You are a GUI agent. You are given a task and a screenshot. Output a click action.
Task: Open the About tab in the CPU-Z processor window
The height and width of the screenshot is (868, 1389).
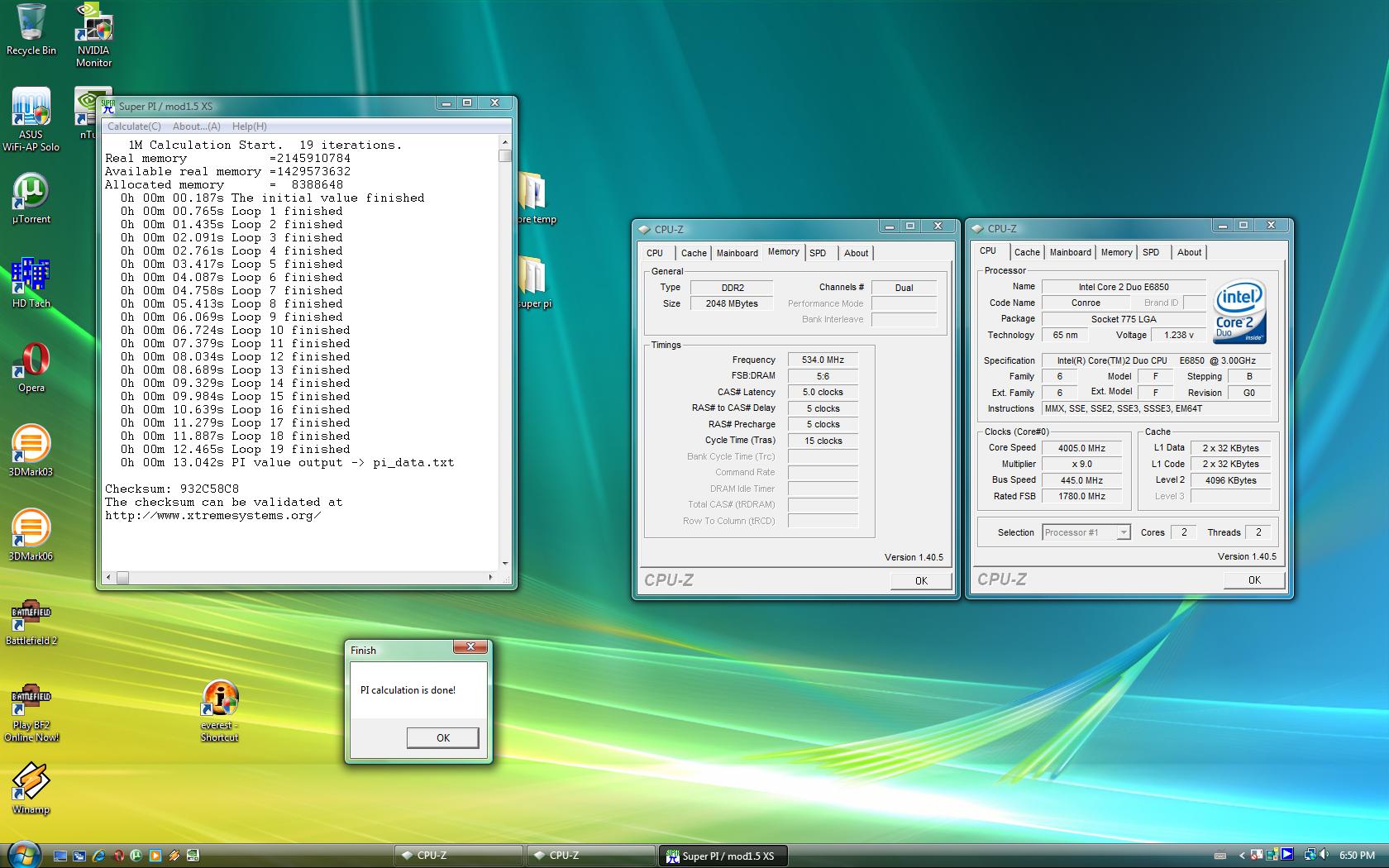(1189, 252)
